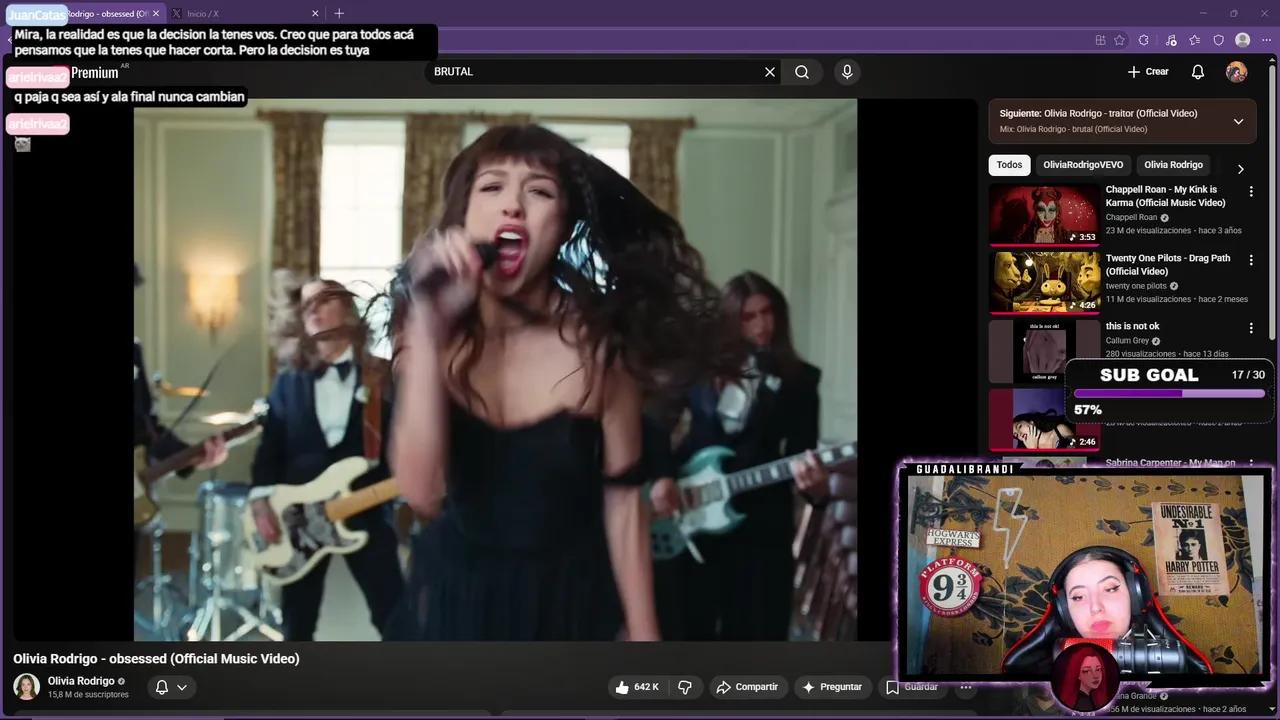The height and width of the screenshot is (720, 1280).
Task: Open Chappell Roan video options menu
Action: click(x=1251, y=191)
